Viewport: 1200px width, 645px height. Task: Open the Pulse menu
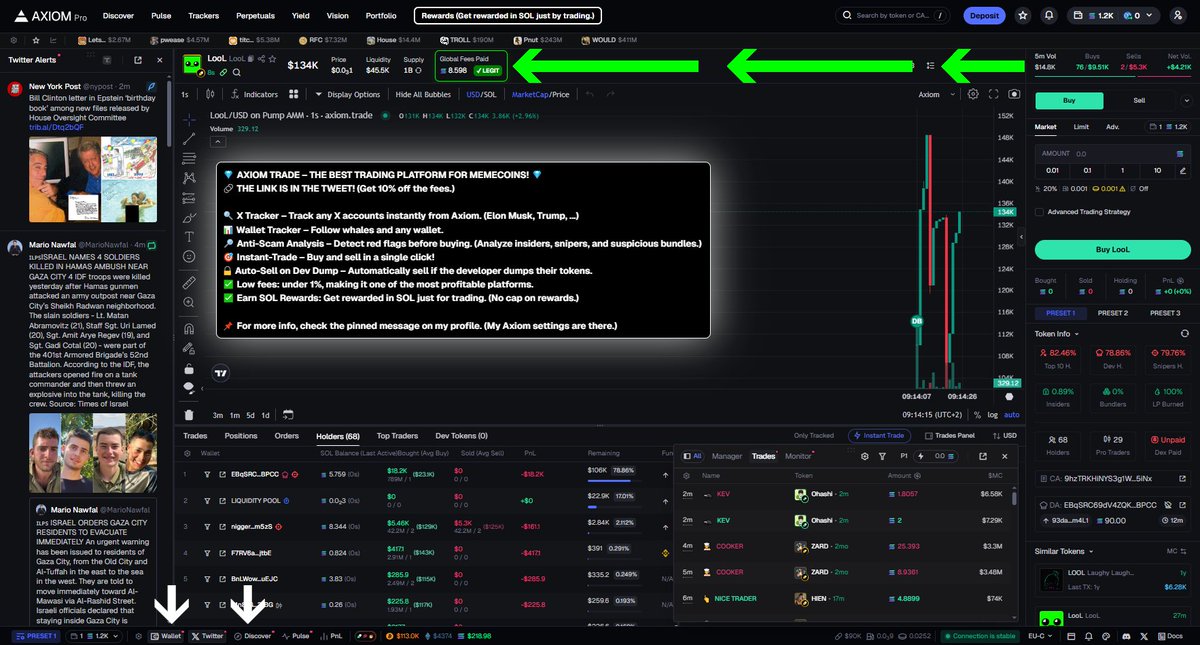click(161, 16)
